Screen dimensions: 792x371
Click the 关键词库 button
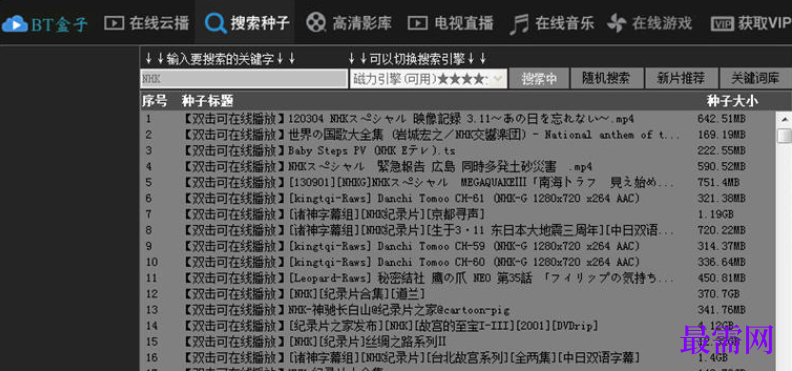[x=756, y=79]
